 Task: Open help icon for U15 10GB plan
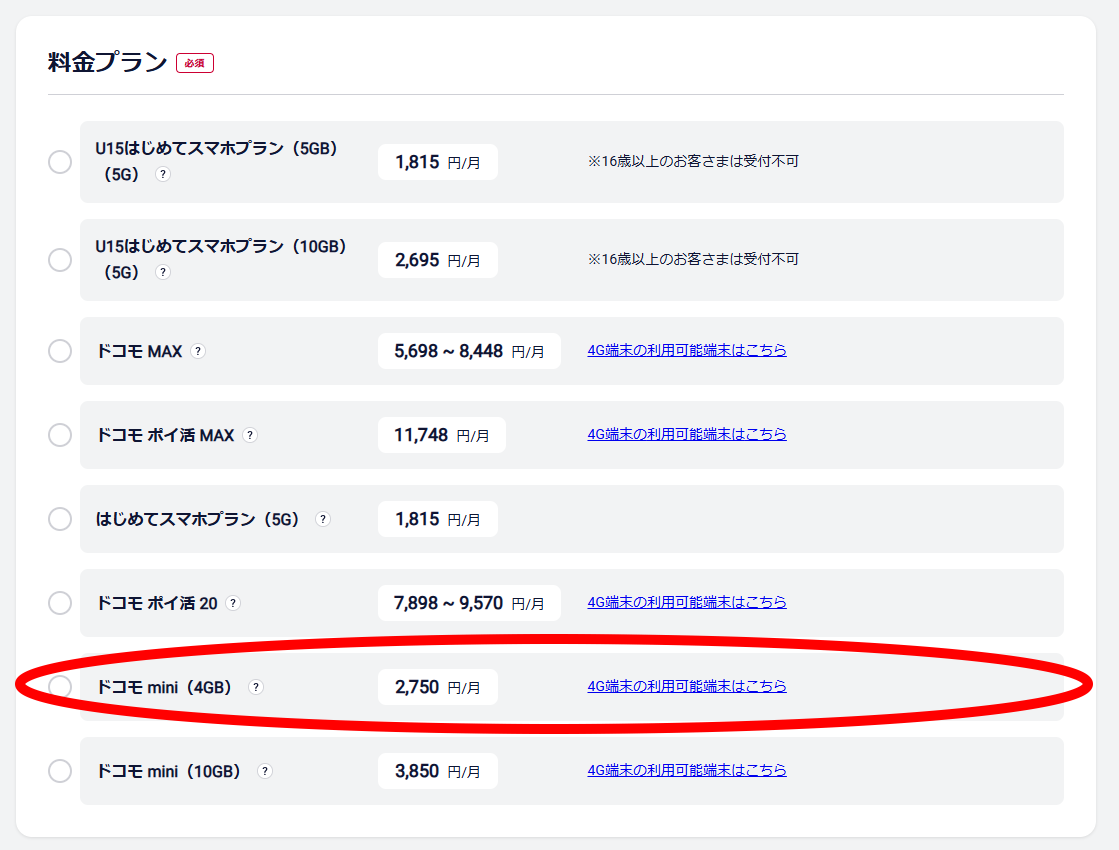click(x=163, y=272)
